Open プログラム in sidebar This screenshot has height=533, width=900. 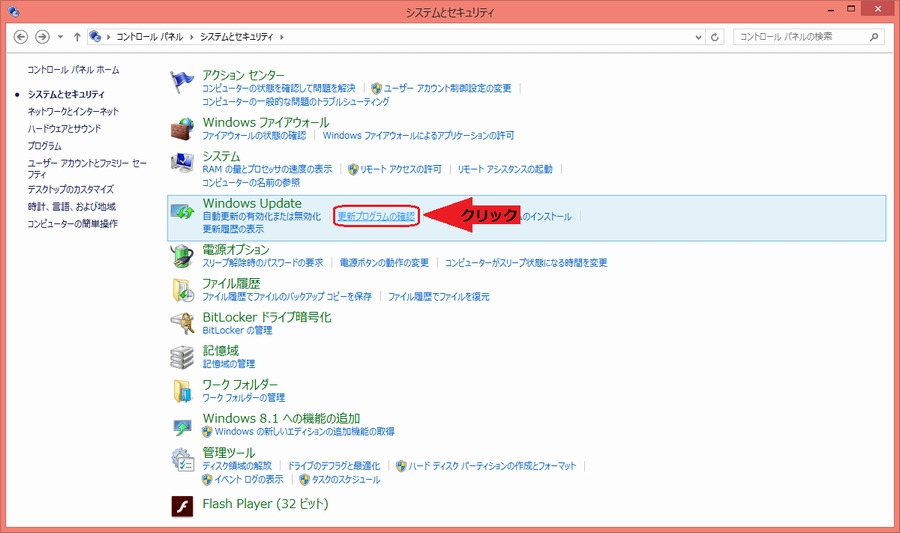(x=44, y=146)
